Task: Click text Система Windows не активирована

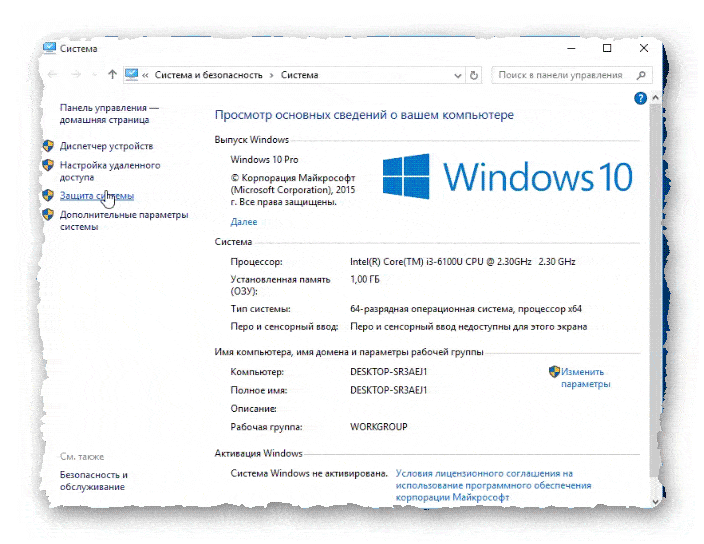Action: pyautogui.click(x=309, y=473)
